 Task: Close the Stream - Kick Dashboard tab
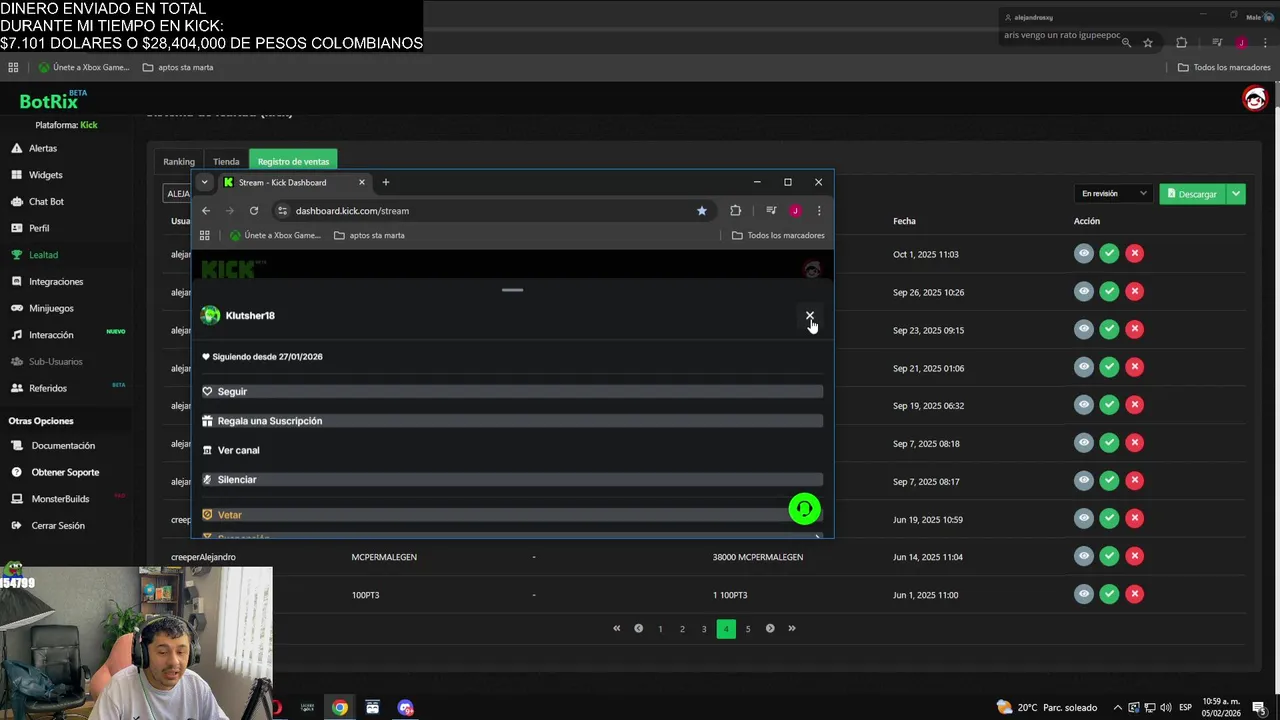point(362,182)
